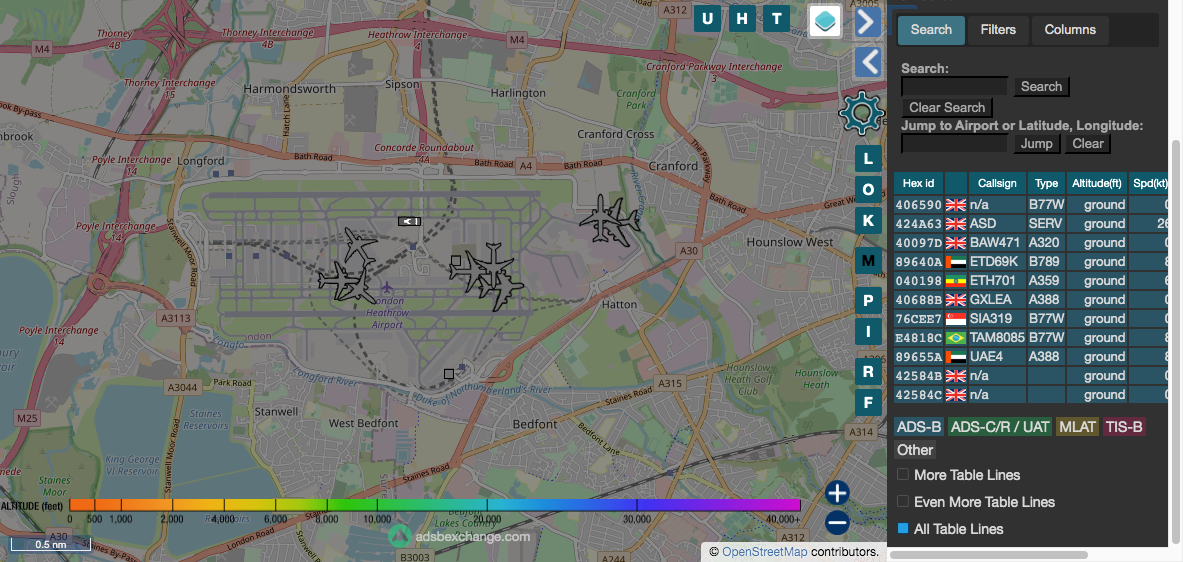The width and height of the screenshot is (1183, 562).
Task: Click the ADS-C/R / UAT legend label
Action: coord(1000,427)
